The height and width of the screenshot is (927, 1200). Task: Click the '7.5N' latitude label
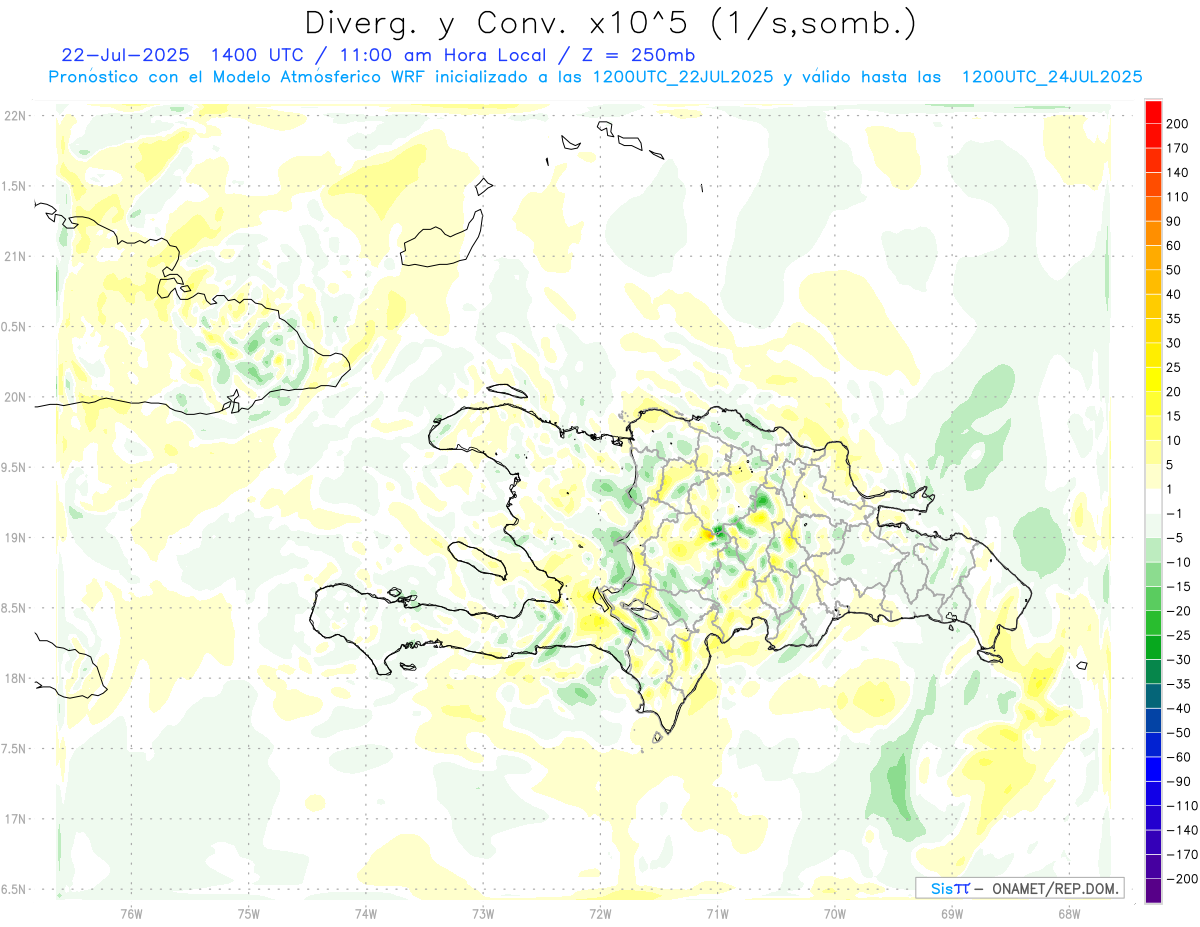[x=15, y=749]
